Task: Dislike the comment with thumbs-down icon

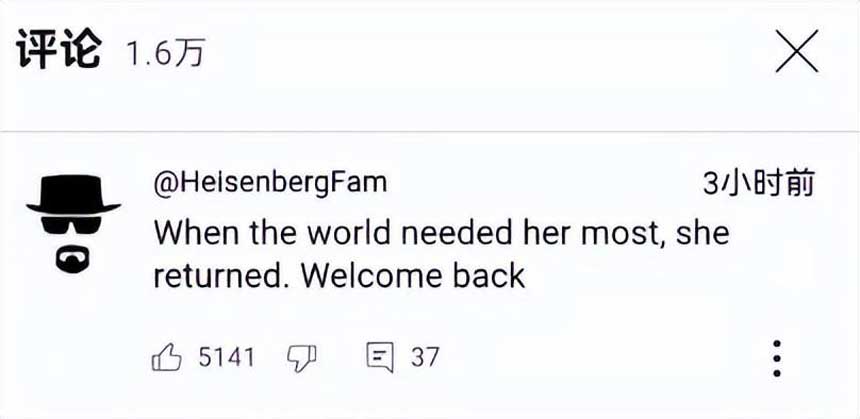Action: point(302,358)
